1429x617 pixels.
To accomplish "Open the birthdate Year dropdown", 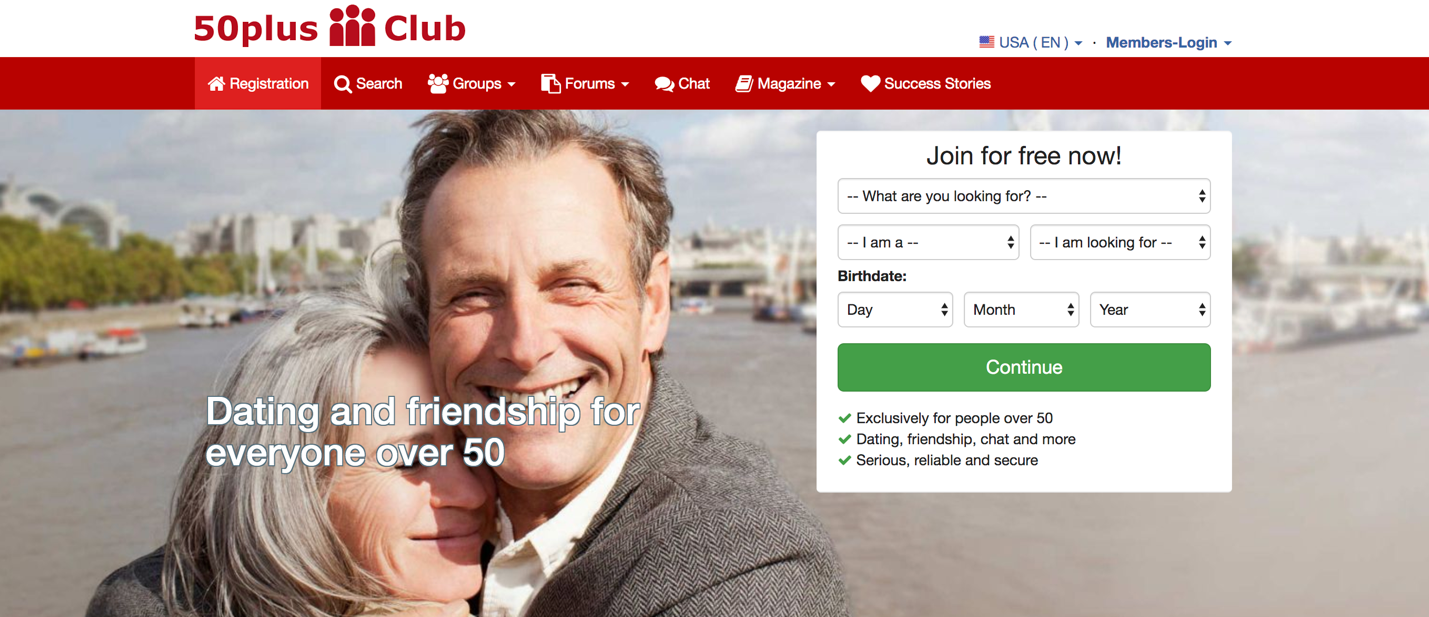I will 1150,310.
